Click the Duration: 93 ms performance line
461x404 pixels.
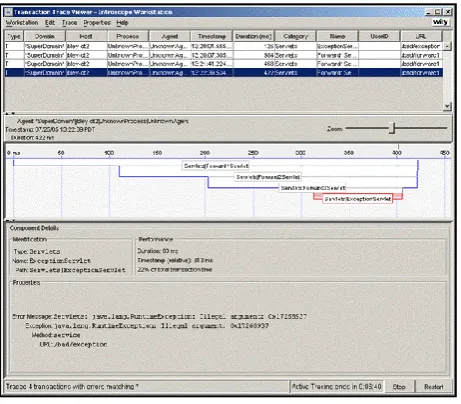tap(158, 251)
